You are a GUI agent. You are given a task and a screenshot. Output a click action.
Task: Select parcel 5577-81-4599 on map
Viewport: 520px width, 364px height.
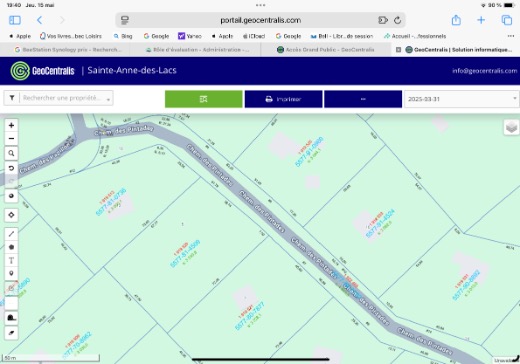click(x=185, y=253)
